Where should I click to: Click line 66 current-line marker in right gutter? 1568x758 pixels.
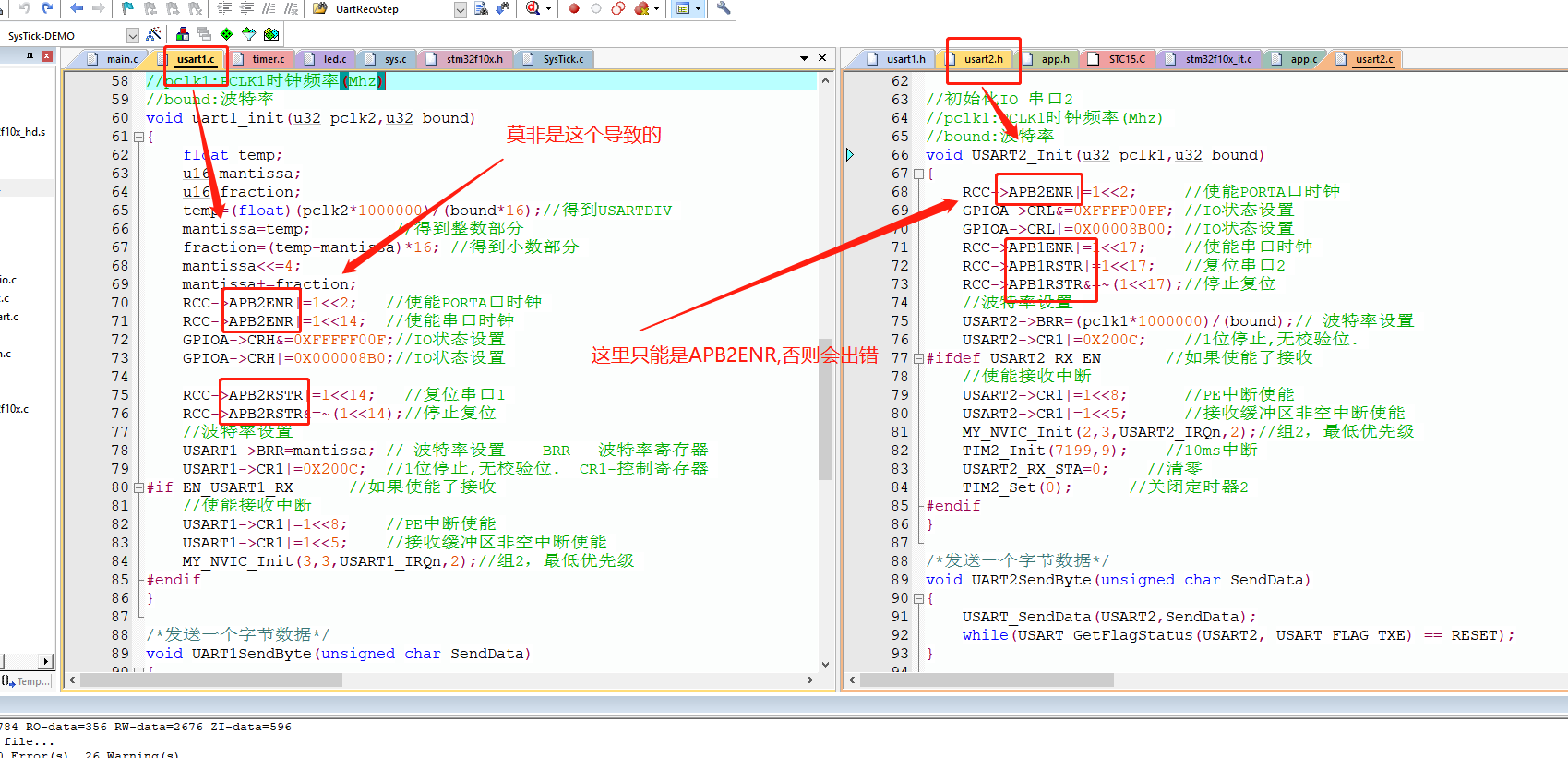[x=850, y=155]
